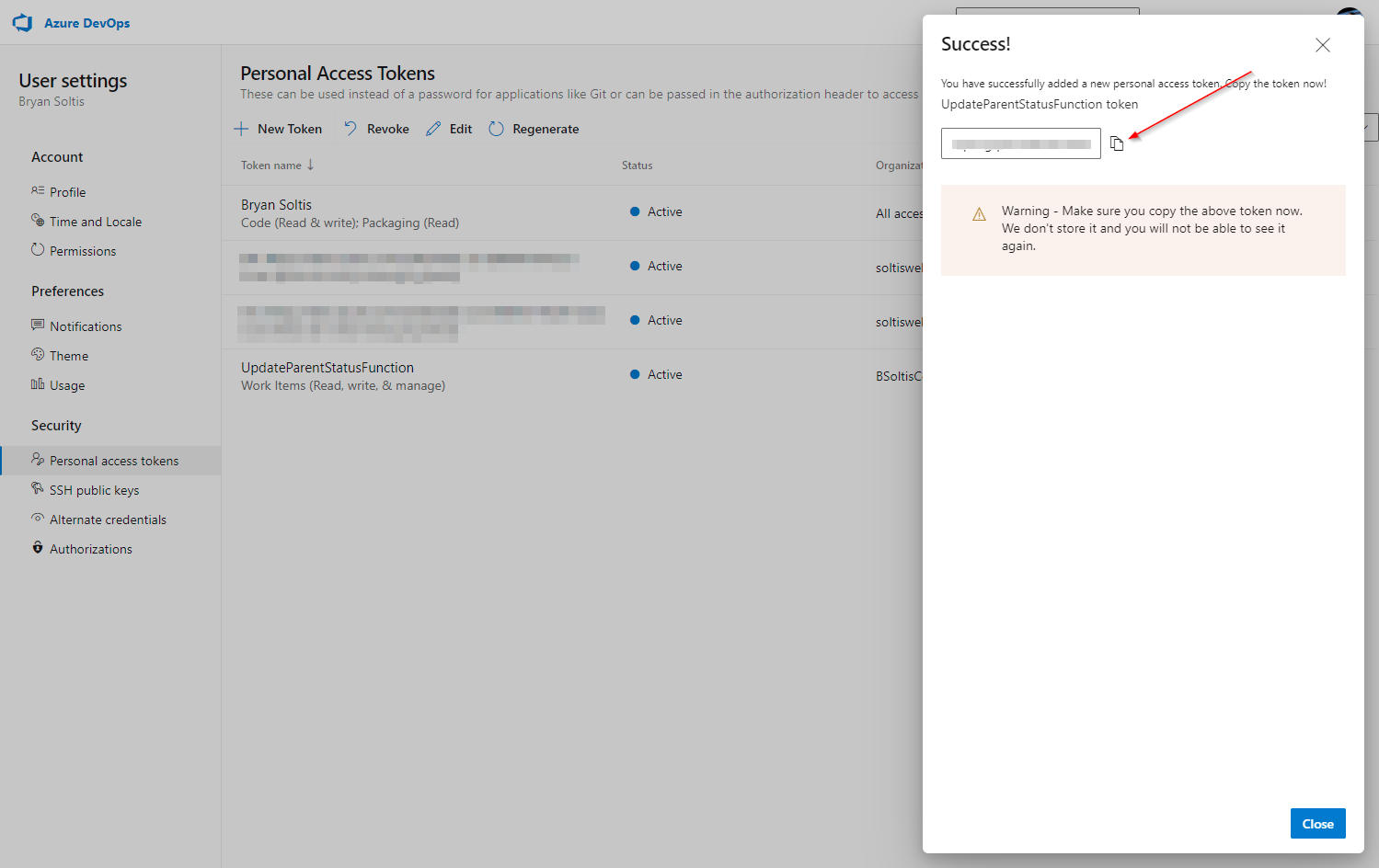1379x868 pixels.
Task: Click the Edit pencil icon
Action: point(433,129)
